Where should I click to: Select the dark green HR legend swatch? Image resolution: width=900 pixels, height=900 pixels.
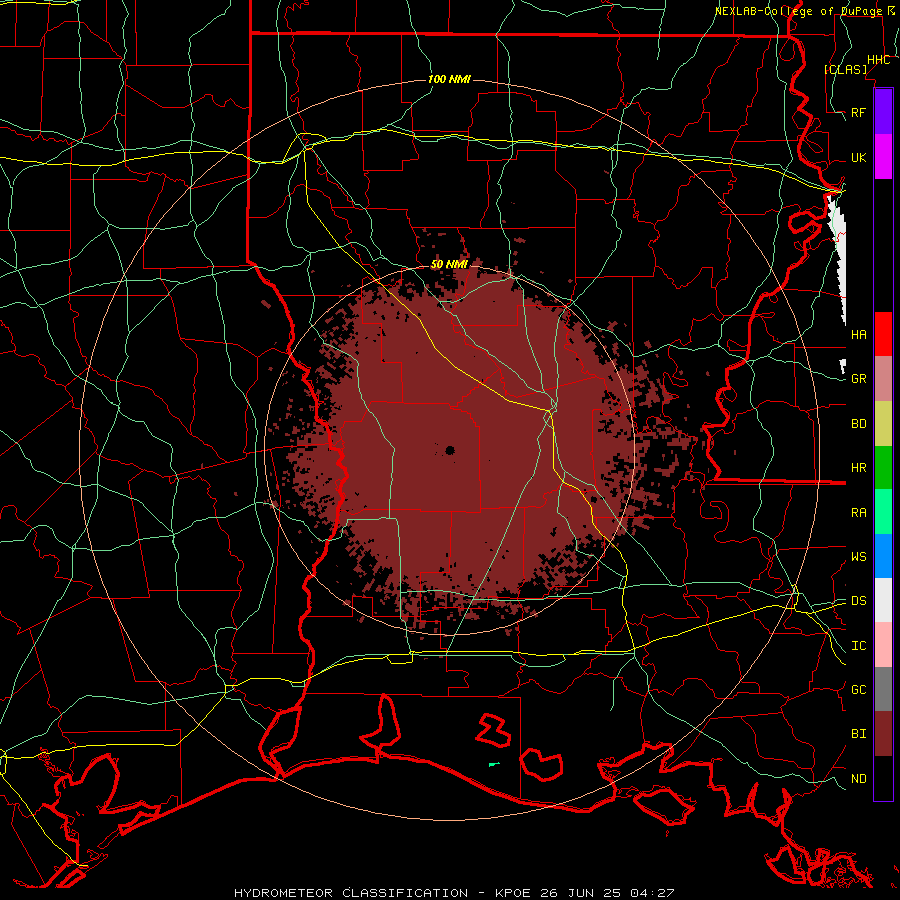[883, 468]
